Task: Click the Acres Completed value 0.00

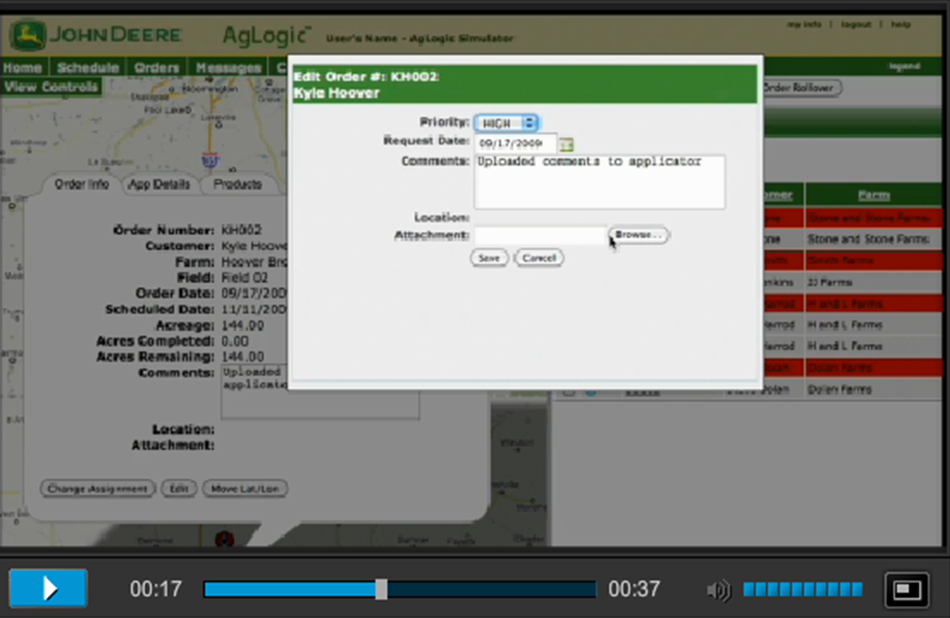Action: click(x=235, y=341)
